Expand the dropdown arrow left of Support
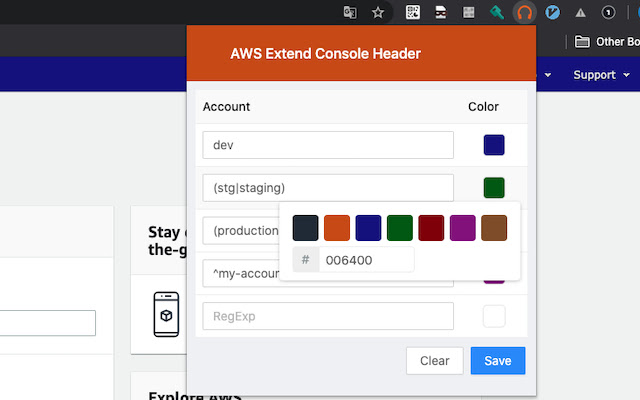Screen dimensions: 640x400 [x=548, y=75]
